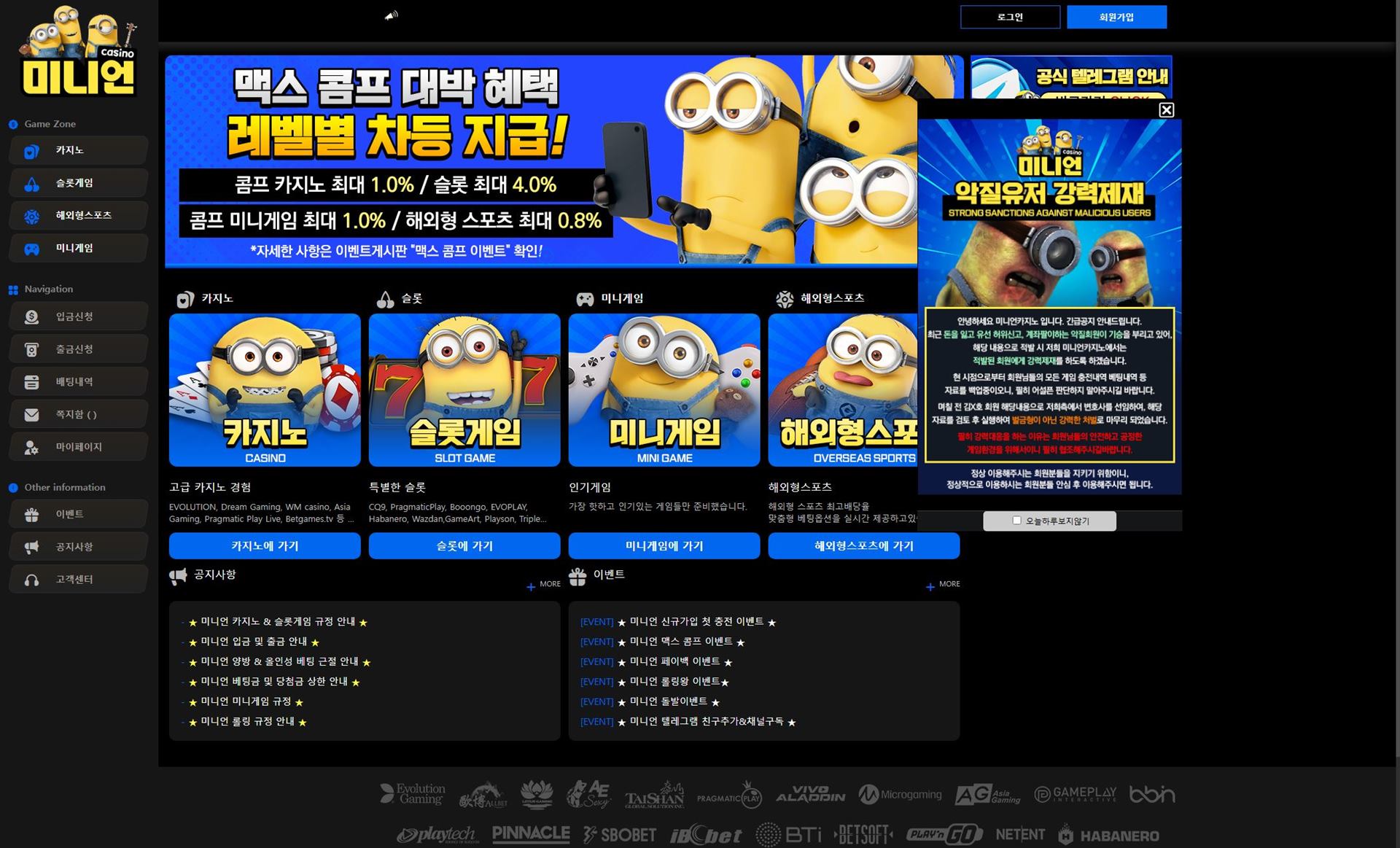Open 슬롯게임 in the sidebar

coord(79,183)
